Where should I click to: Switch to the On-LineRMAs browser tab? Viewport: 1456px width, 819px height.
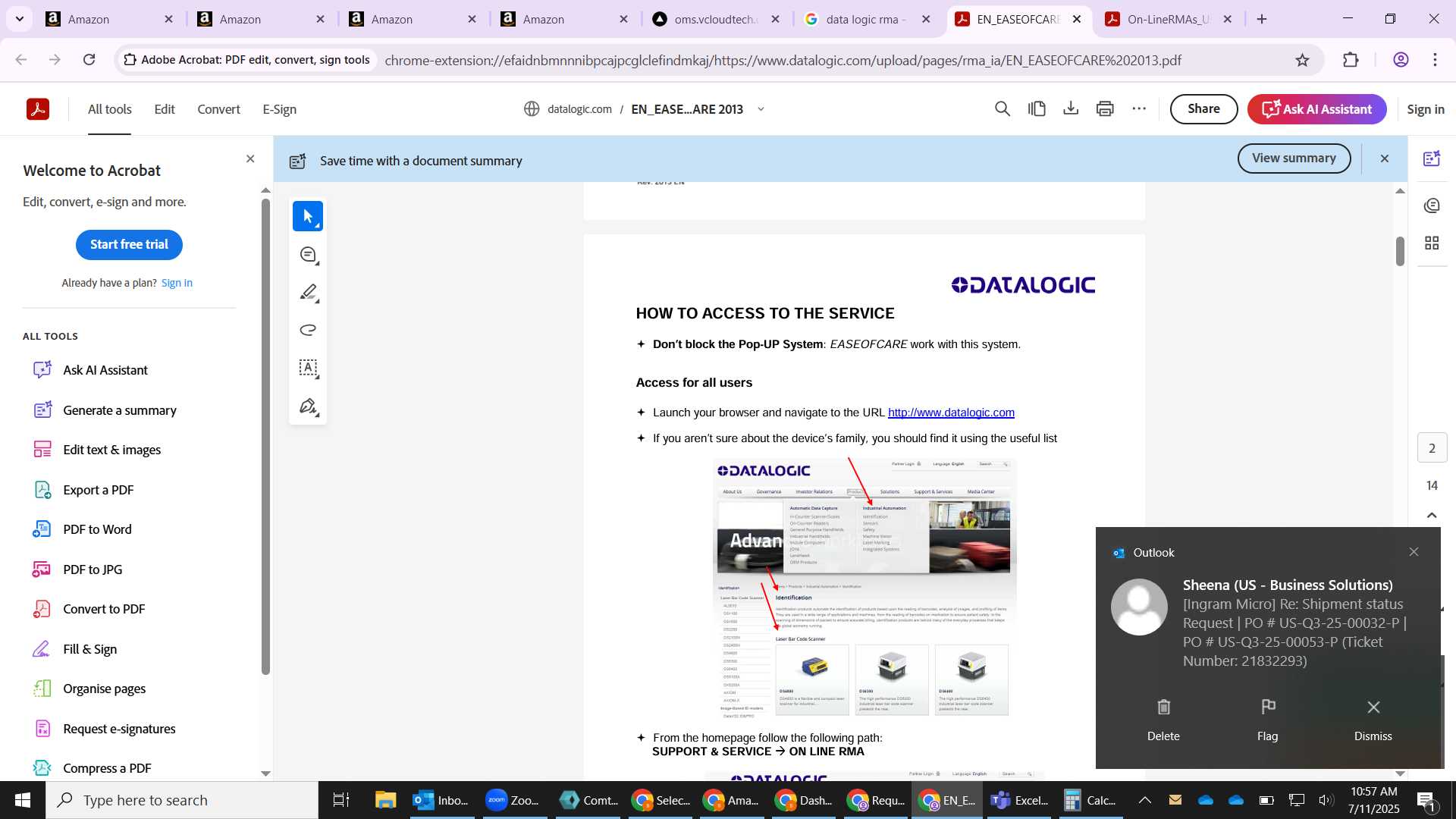pos(1169,19)
